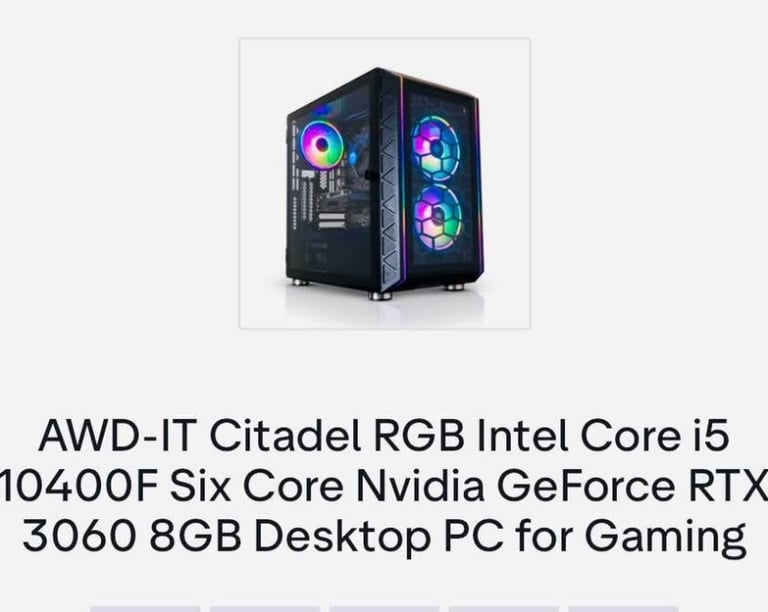The width and height of the screenshot is (768, 612).
Task: Select the third (middle) purple tag chip
Action: [x=384, y=609]
